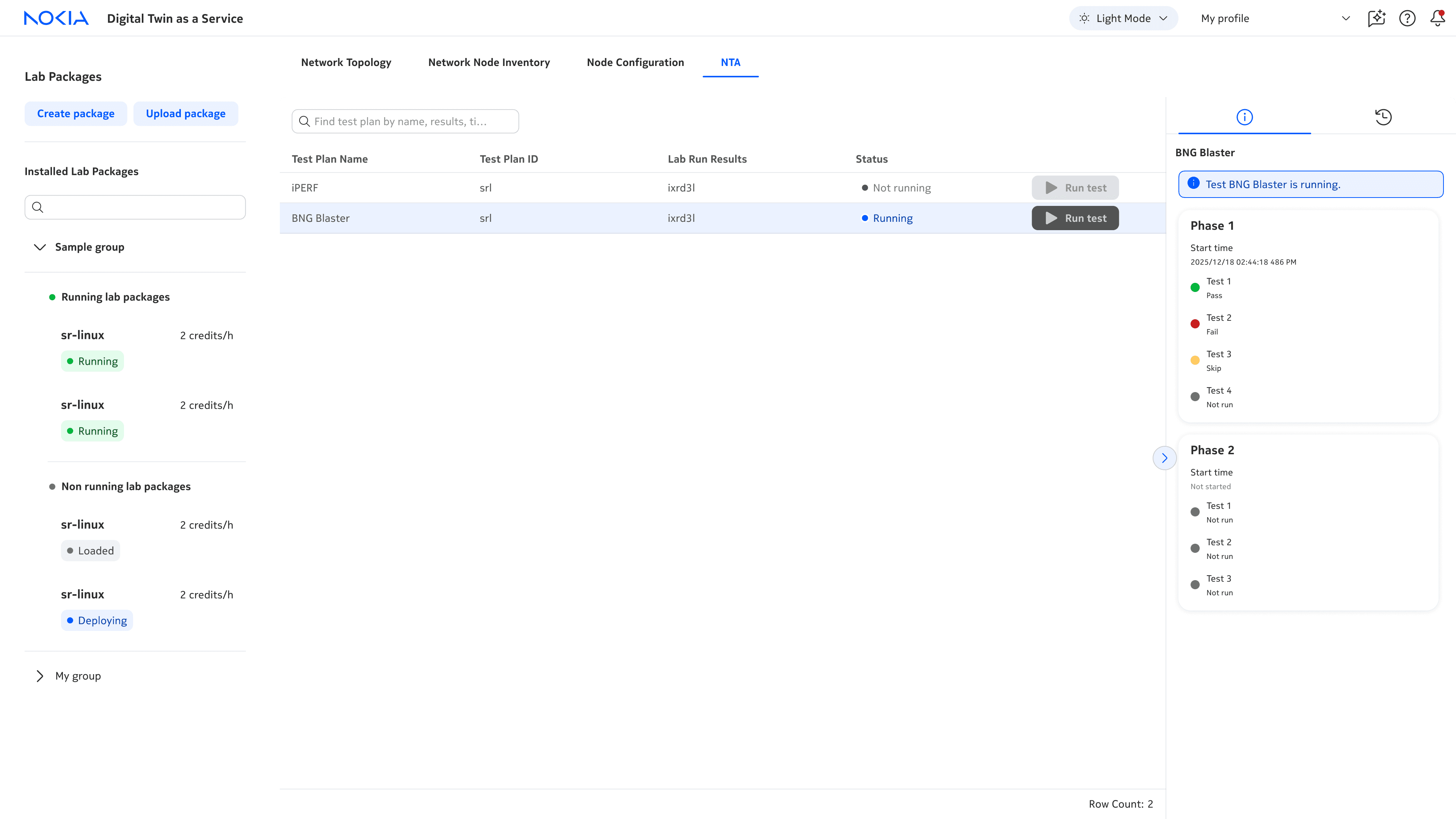Switch to the info details panel tab

coord(1244,117)
